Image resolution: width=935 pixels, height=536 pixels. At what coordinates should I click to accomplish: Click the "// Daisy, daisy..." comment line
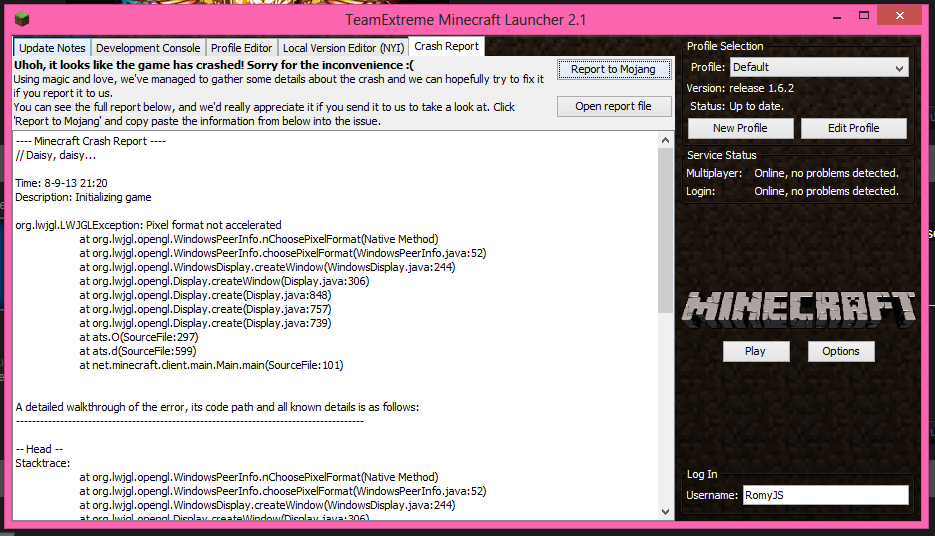tap(55, 155)
